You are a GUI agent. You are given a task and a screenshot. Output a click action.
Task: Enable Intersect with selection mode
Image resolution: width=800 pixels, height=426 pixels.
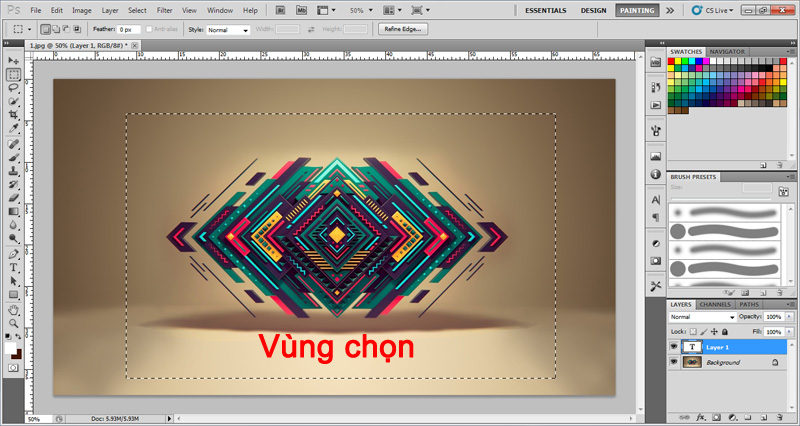77,29
